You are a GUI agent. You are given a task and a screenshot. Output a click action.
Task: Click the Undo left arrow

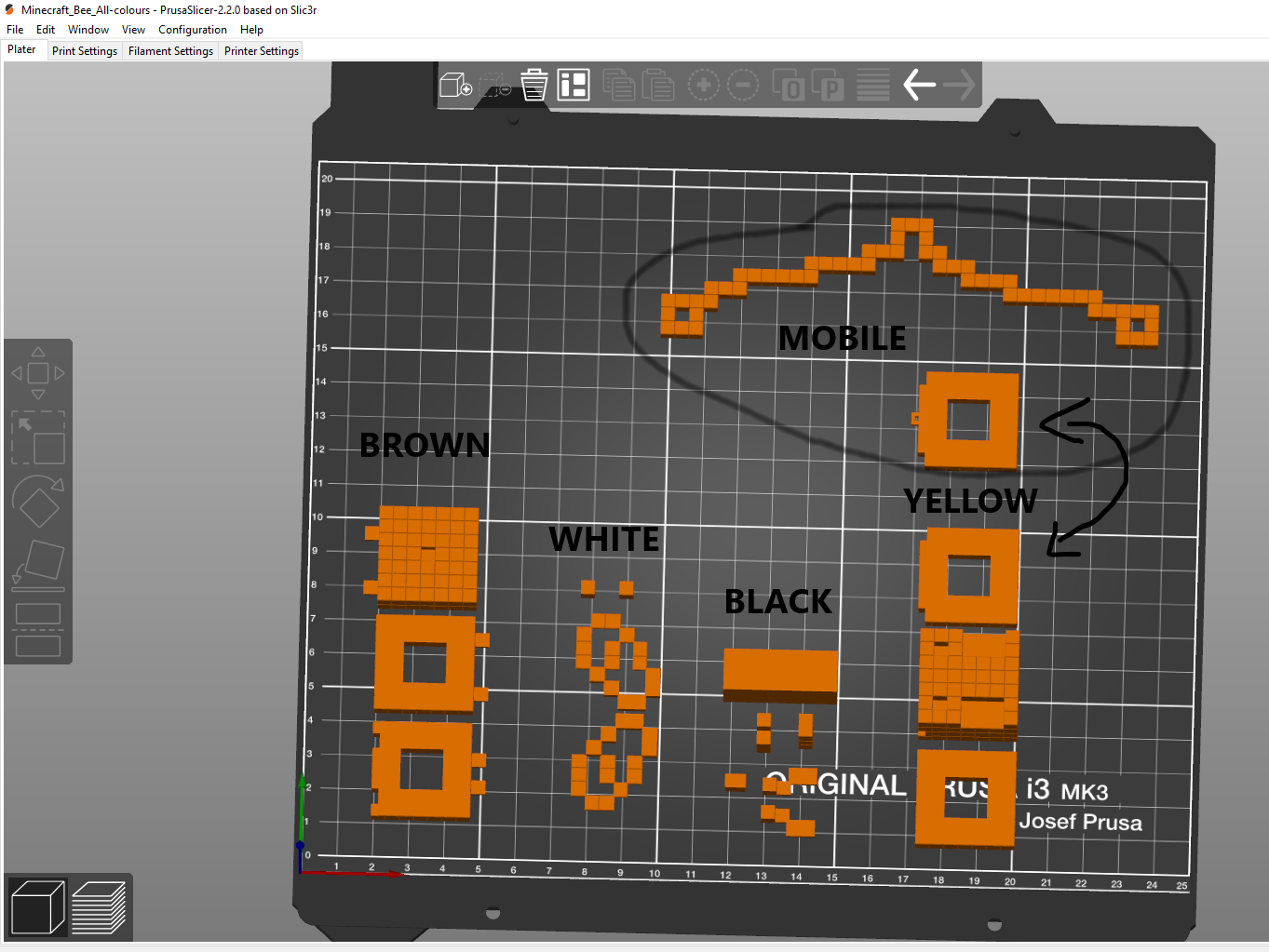919,85
